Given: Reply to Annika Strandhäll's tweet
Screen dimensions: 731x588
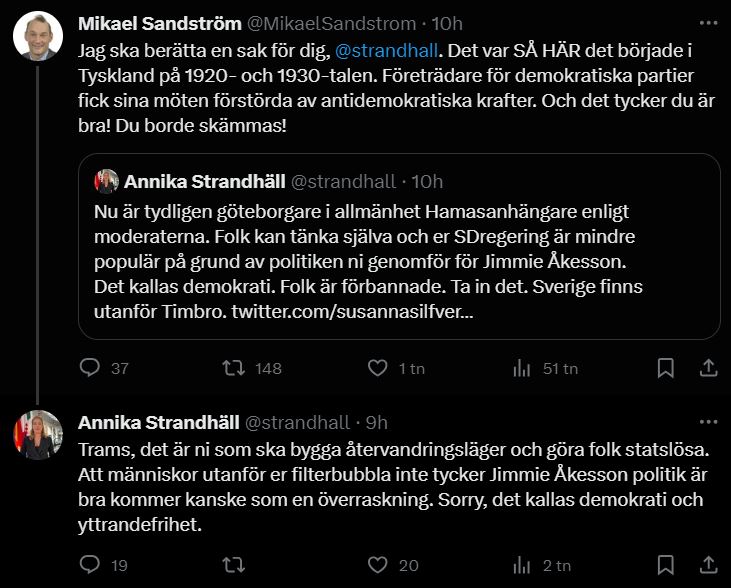Looking at the screenshot, I should pyautogui.click(x=89, y=565).
